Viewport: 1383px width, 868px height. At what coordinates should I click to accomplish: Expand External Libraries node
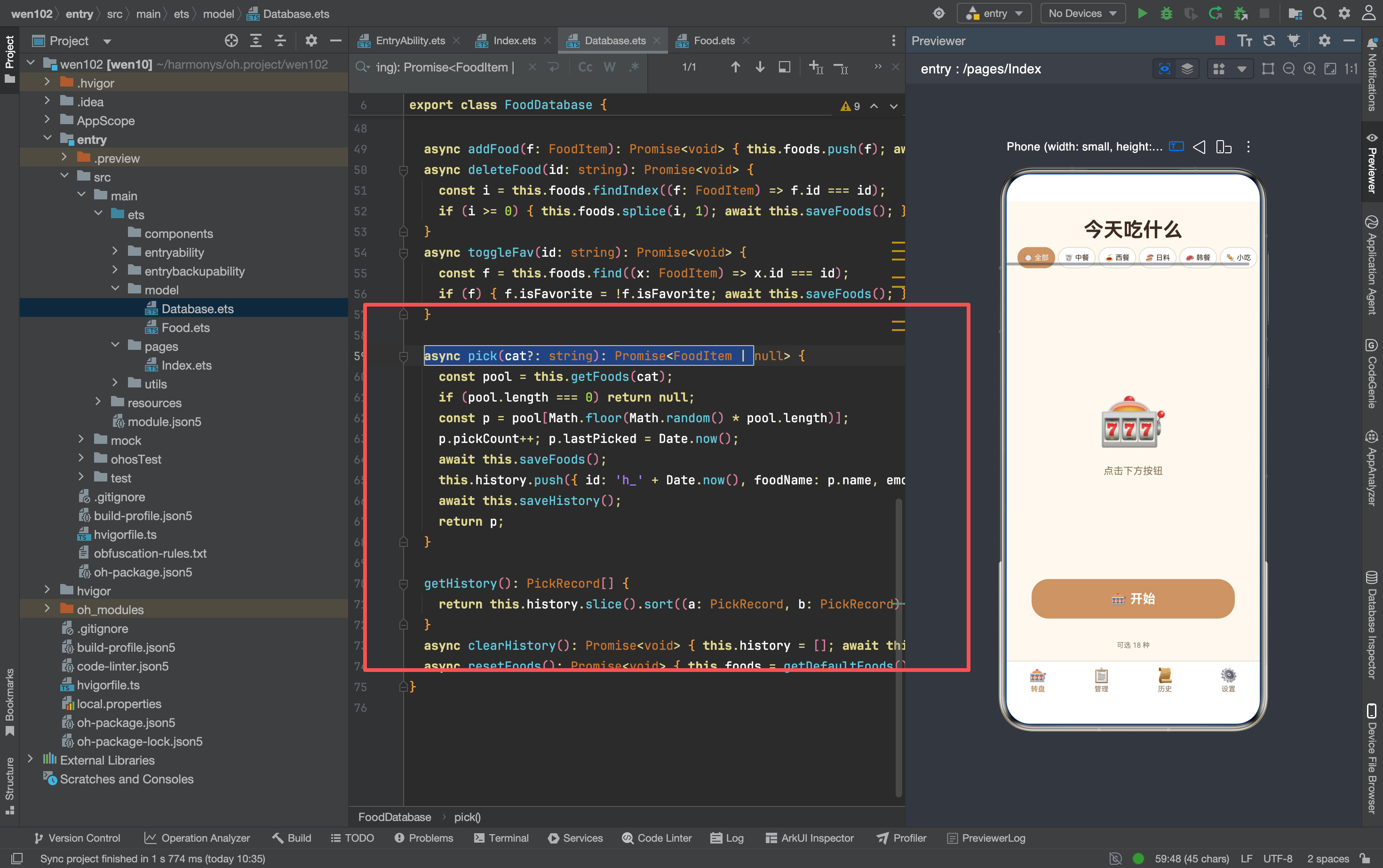pyautogui.click(x=30, y=759)
